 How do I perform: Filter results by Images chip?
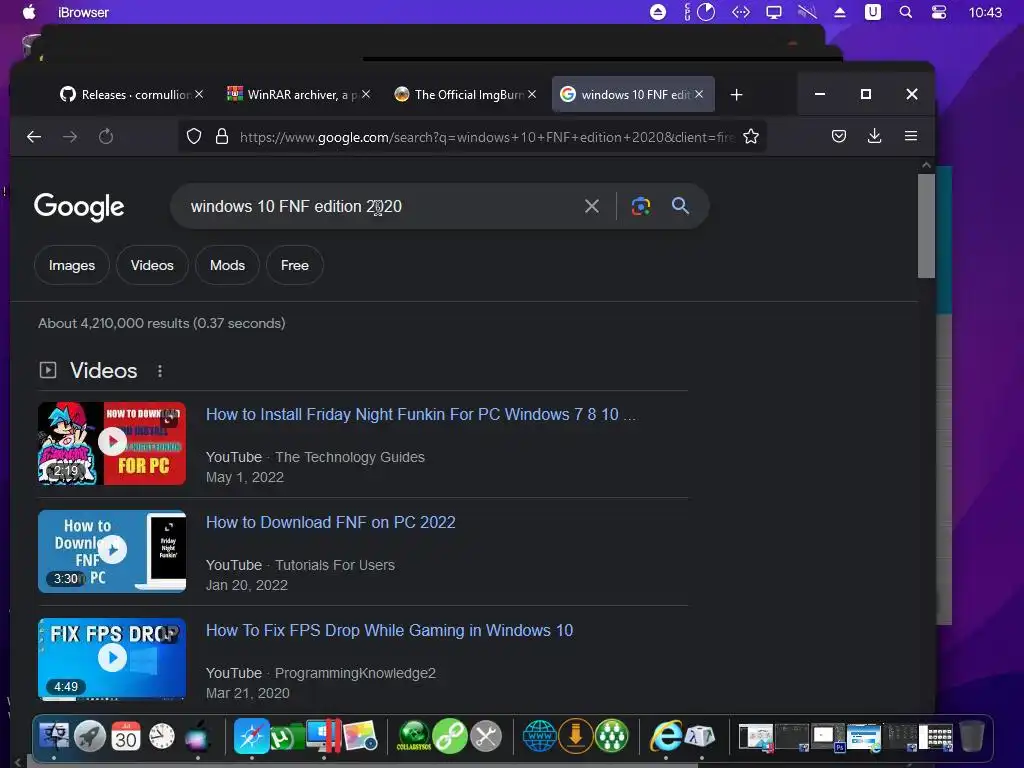(x=72, y=265)
